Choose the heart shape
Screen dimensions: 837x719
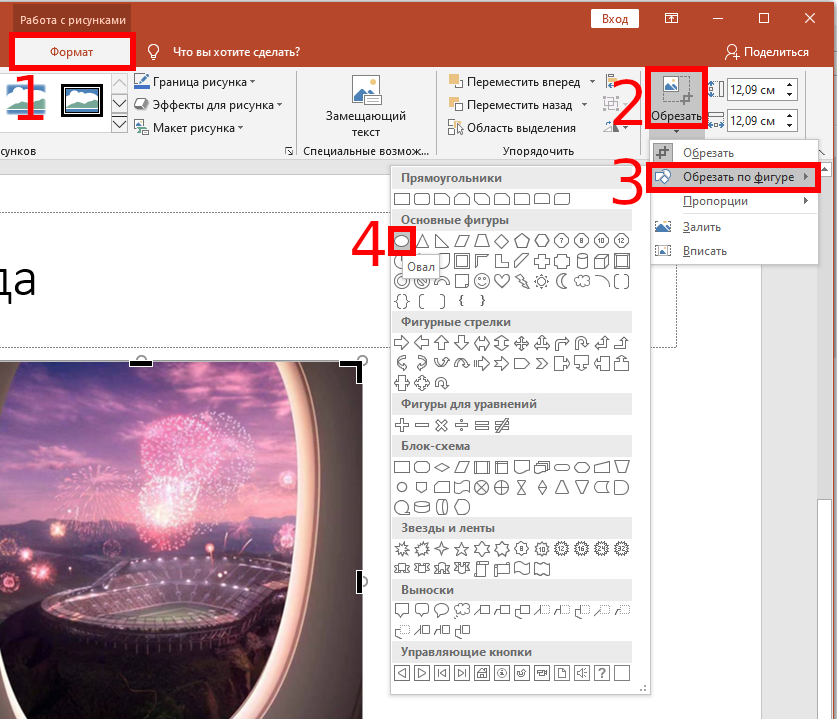(x=502, y=281)
